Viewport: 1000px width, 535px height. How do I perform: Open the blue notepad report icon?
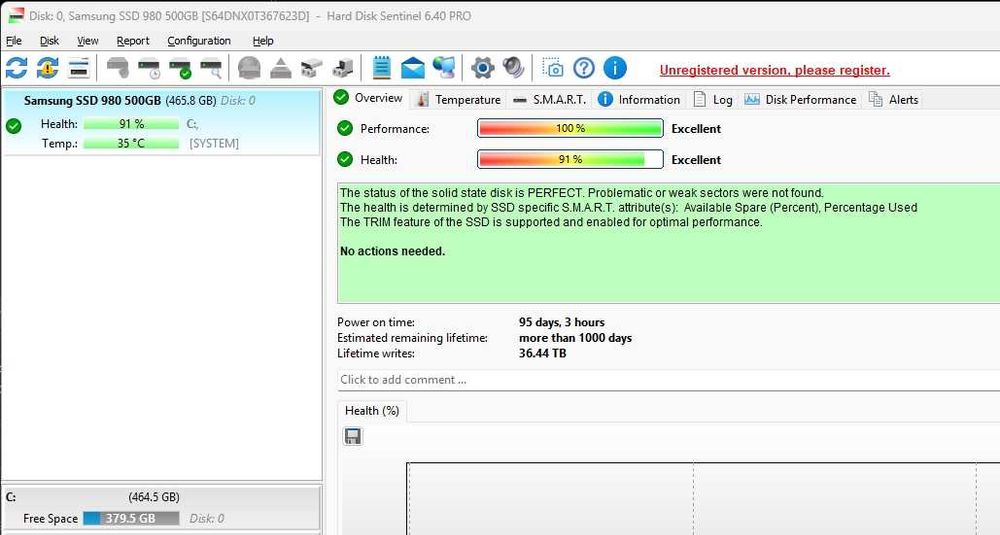tap(381, 68)
